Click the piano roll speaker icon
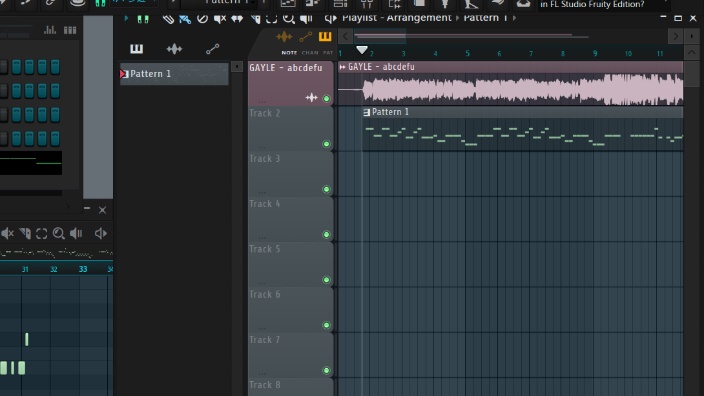Image resolution: width=704 pixels, height=396 pixels. [101, 233]
